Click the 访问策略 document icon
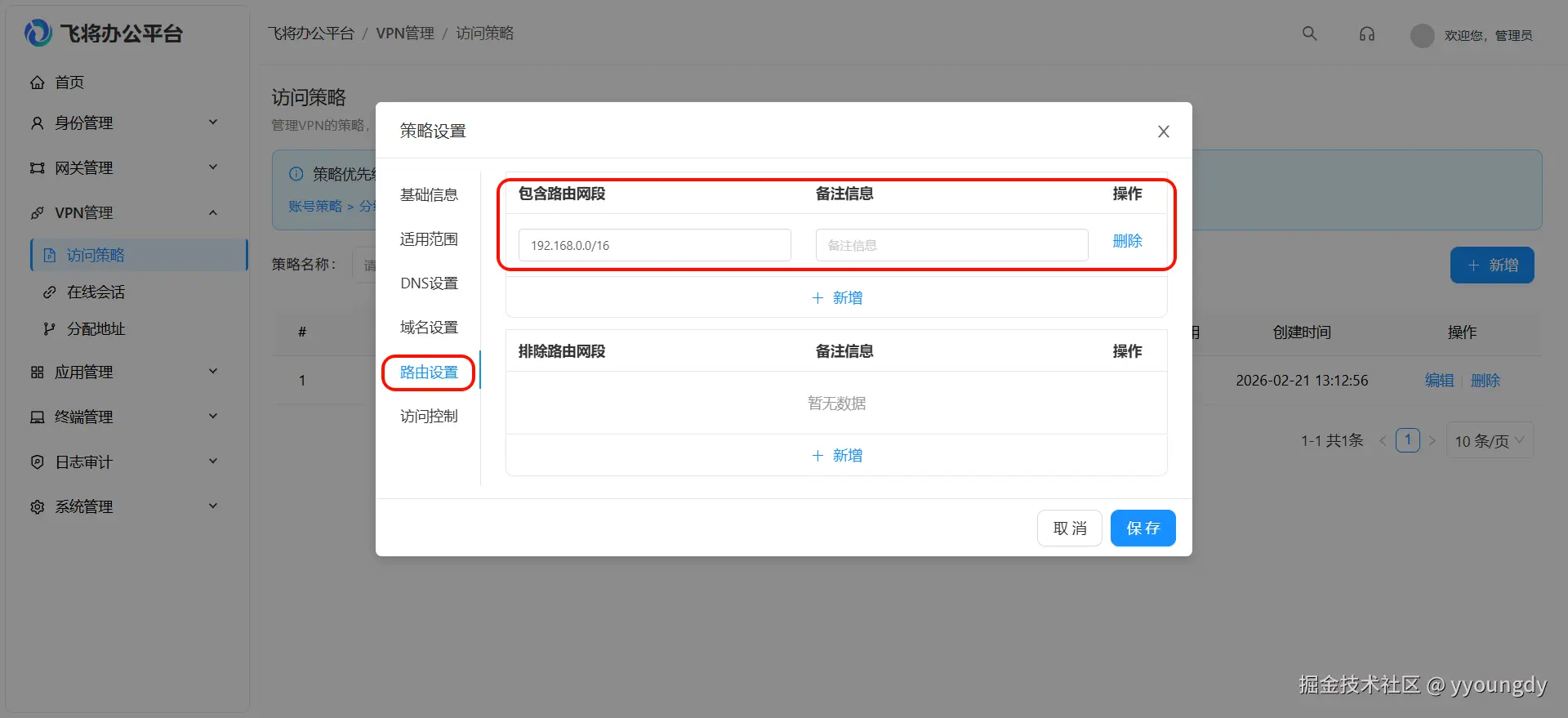The width and height of the screenshot is (1568, 718). click(49, 255)
